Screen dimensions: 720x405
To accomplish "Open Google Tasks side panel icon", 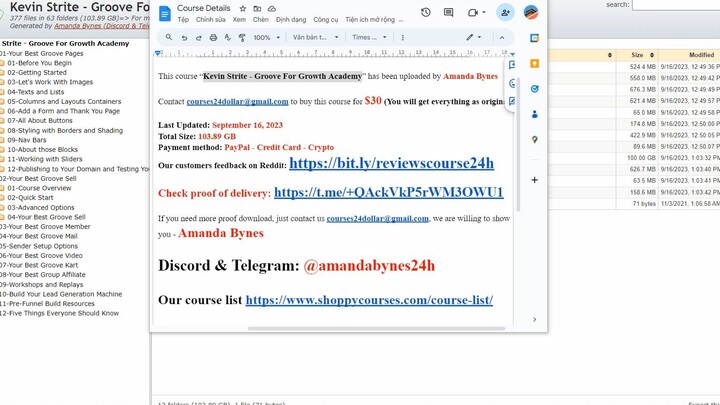I will coord(534,89).
